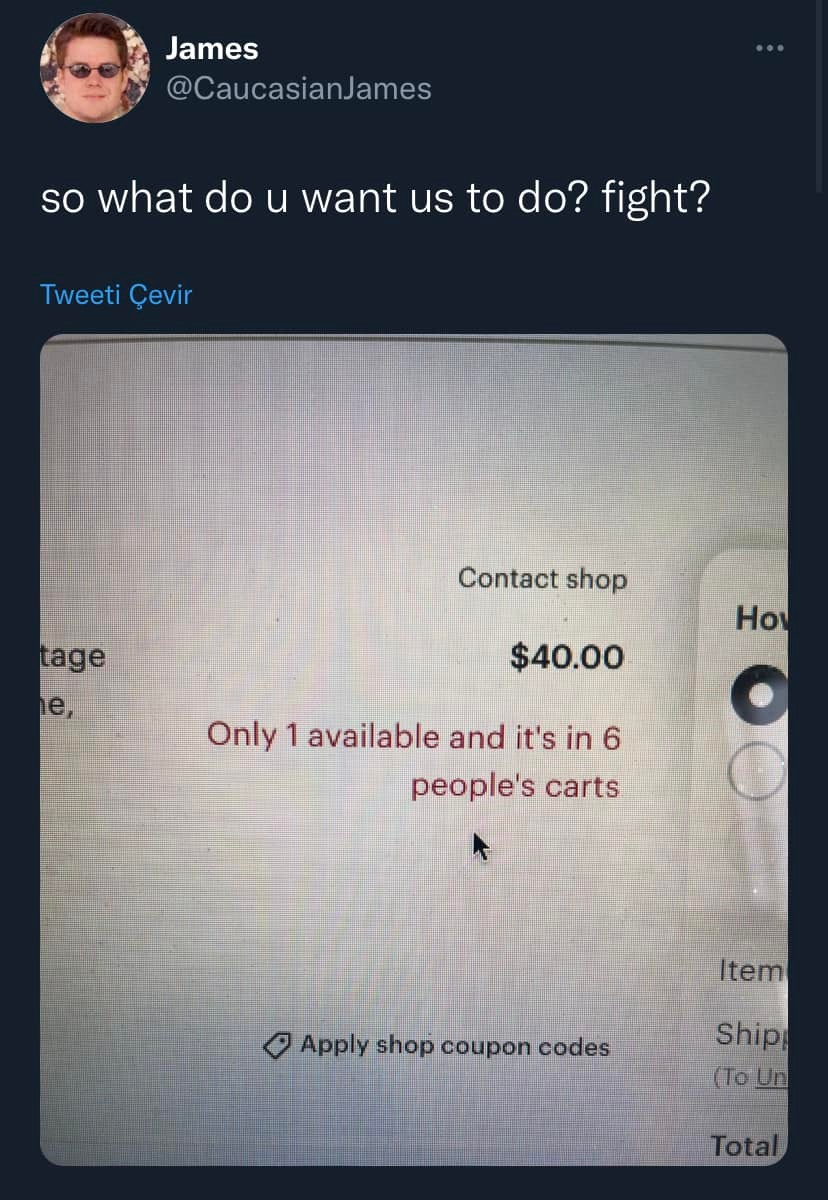Click the coupon tag icon

(x=276, y=1046)
